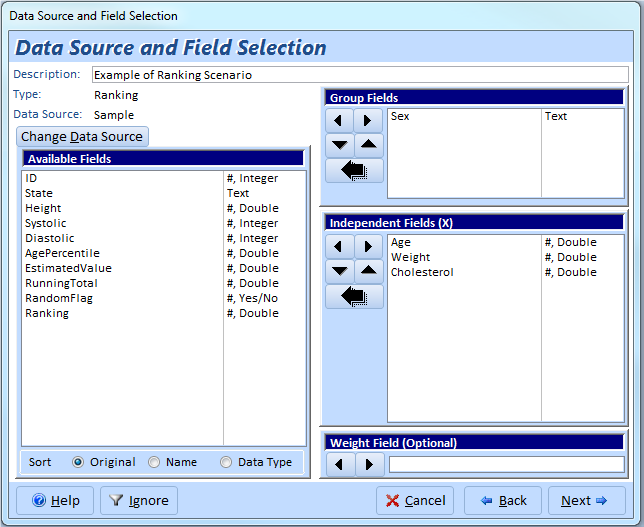Move Independent Fields item down
The width and height of the screenshot is (644, 527).
(x=340, y=271)
